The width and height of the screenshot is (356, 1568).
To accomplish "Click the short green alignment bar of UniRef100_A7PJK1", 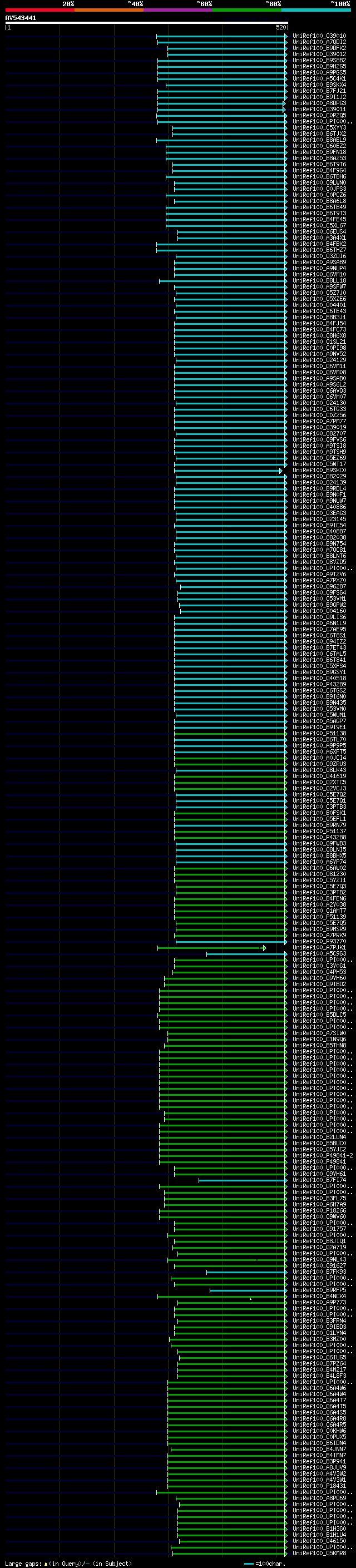I will click(212, 948).
